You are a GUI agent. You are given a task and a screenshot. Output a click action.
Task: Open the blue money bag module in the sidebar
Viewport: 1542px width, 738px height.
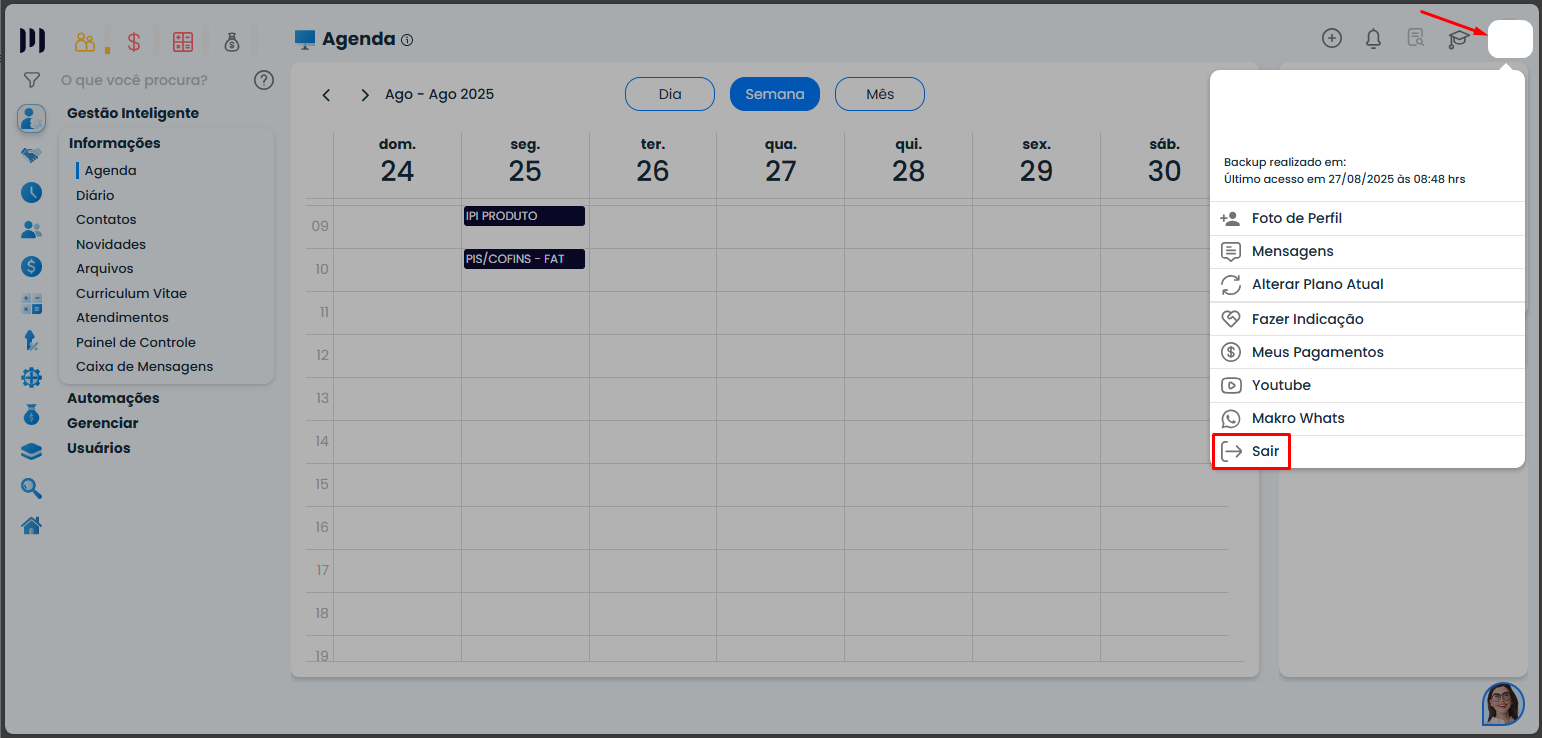[x=31, y=414]
